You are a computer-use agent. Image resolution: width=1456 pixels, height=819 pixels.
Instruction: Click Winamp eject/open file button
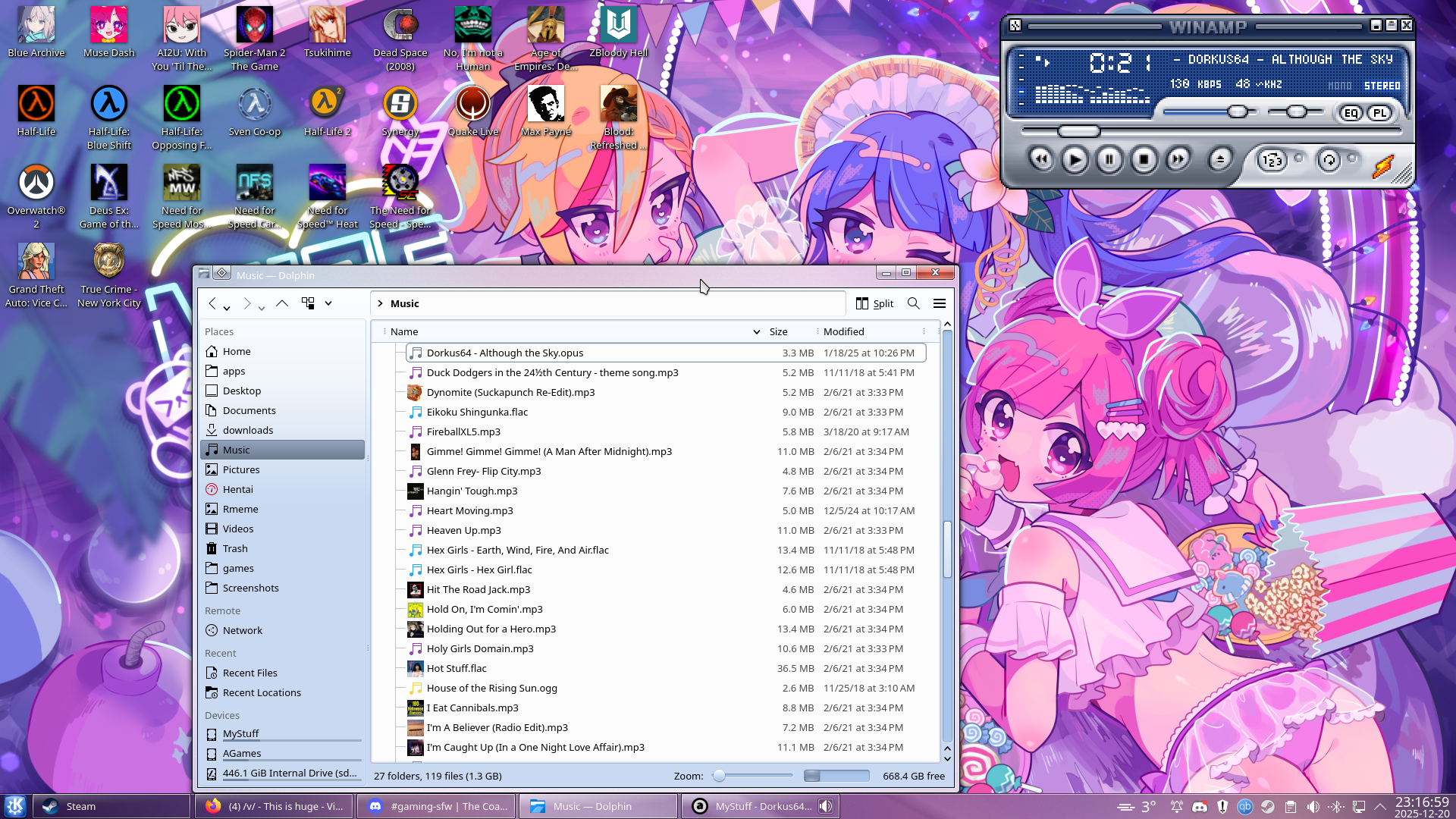coord(1220,159)
